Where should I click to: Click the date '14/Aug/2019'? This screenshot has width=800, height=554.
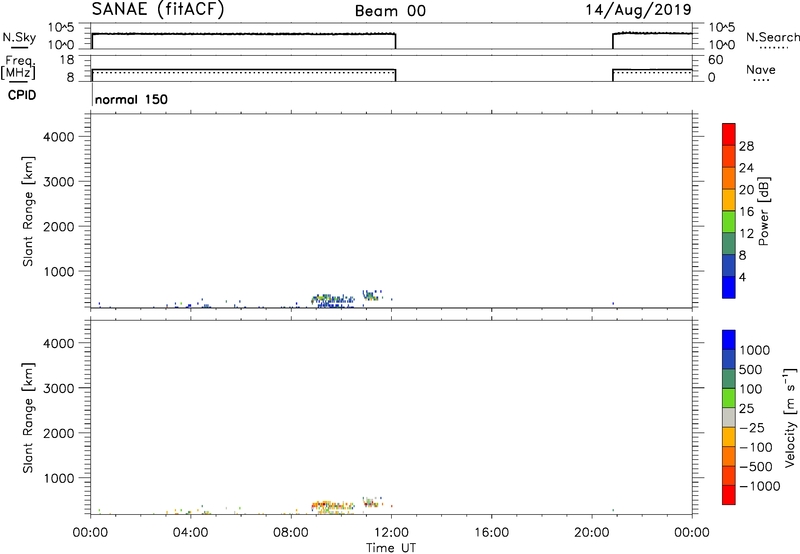638,10
